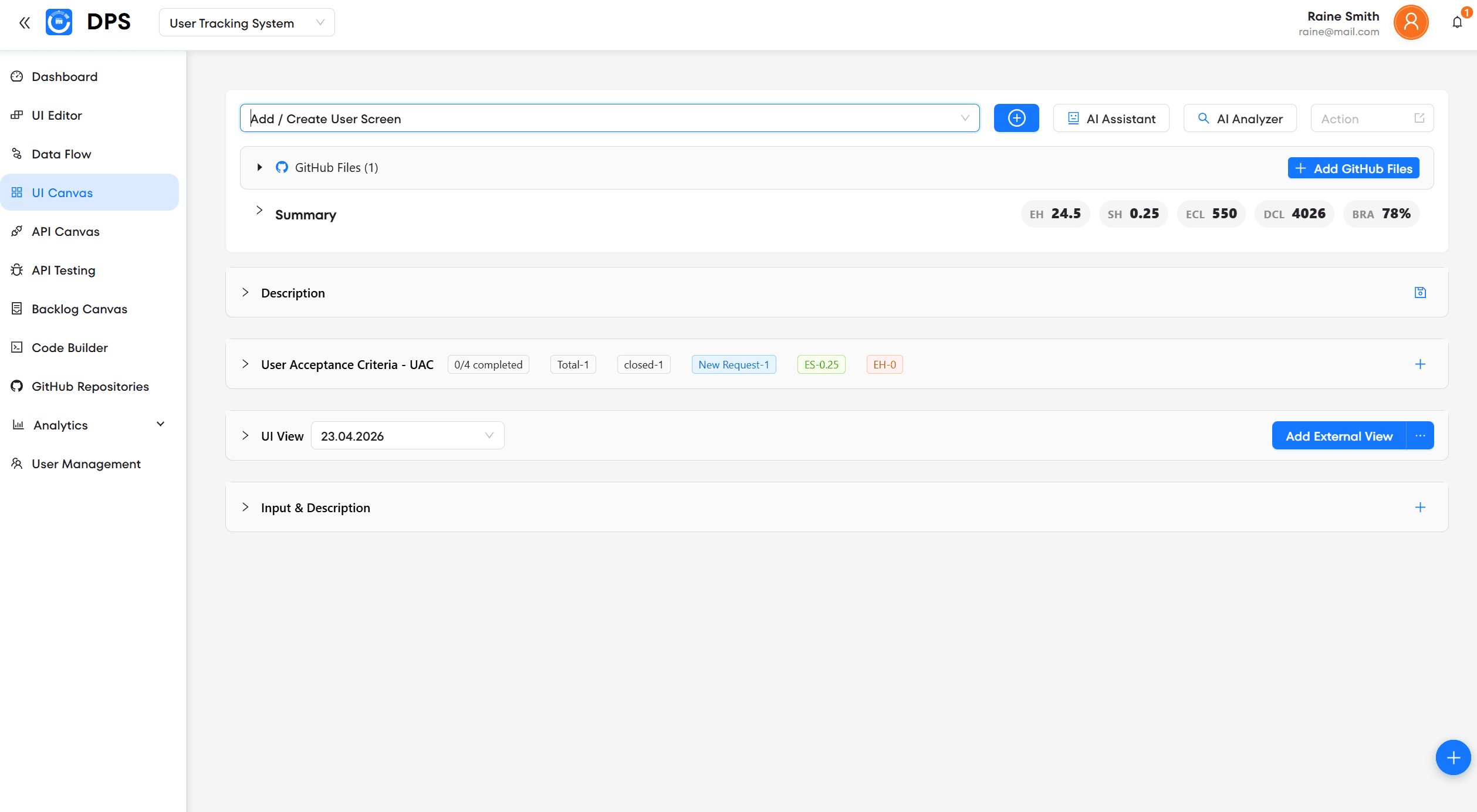This screenshot has height=812, width=1477.
Task: Click the orange user avatar icon
Action: [1411, 23]
